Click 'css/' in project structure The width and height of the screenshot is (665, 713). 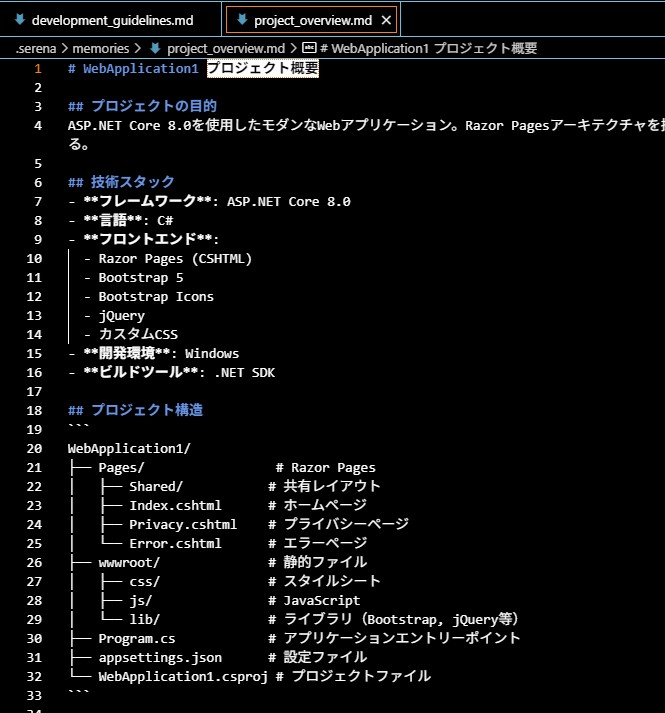point(144,582)
